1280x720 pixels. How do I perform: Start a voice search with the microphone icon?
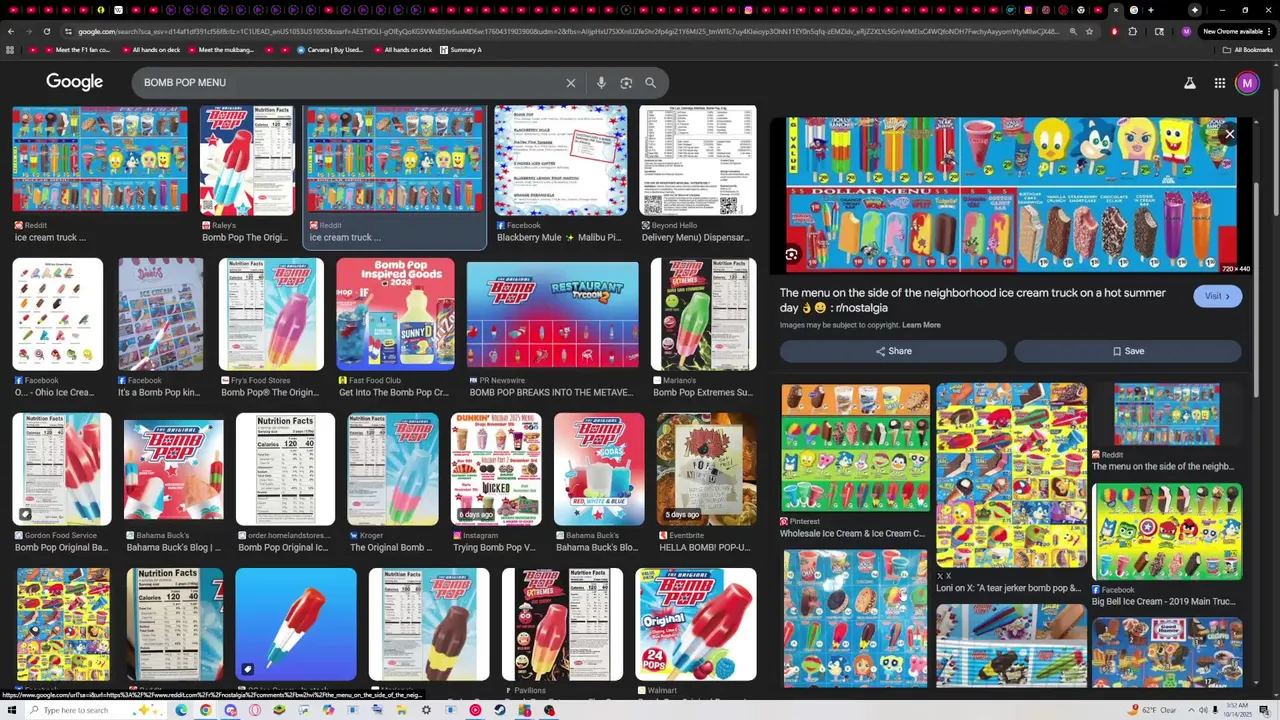601,83
